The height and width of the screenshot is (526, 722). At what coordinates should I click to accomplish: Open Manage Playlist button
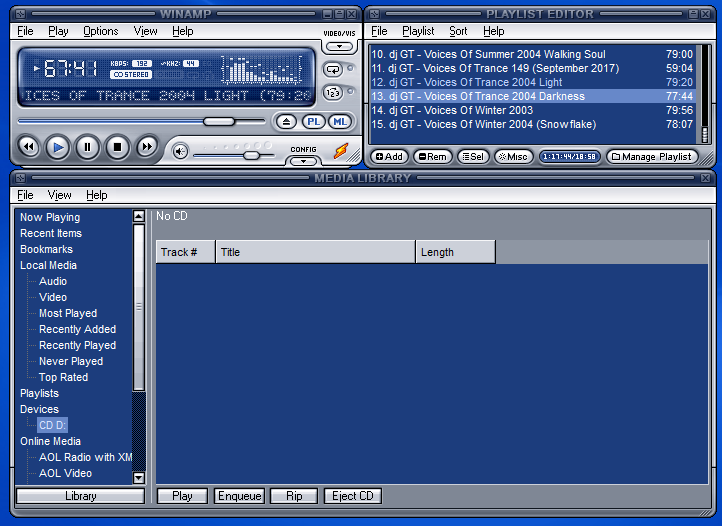pos(652,157)
